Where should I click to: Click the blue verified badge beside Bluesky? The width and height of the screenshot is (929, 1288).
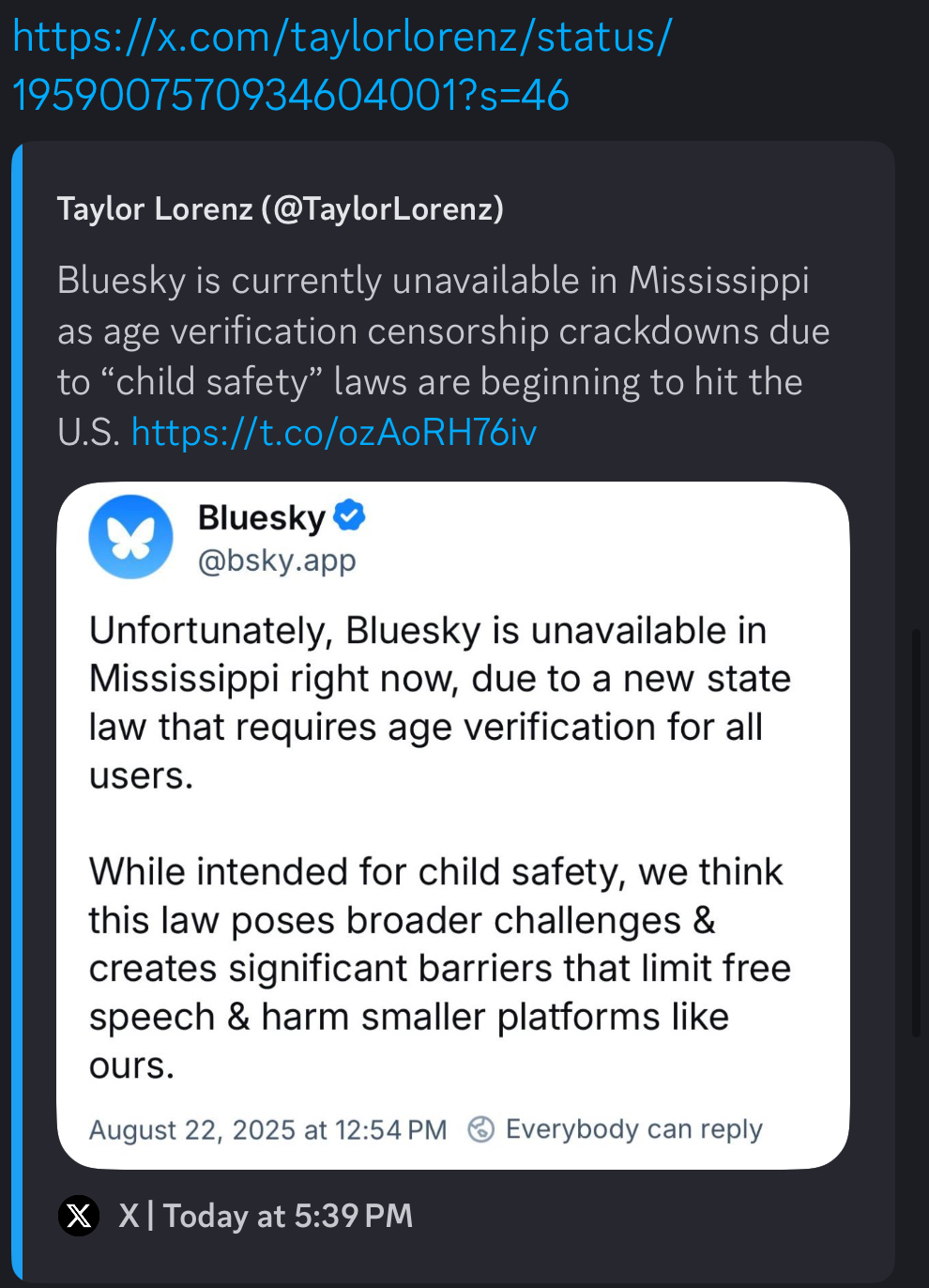point(349,515)
